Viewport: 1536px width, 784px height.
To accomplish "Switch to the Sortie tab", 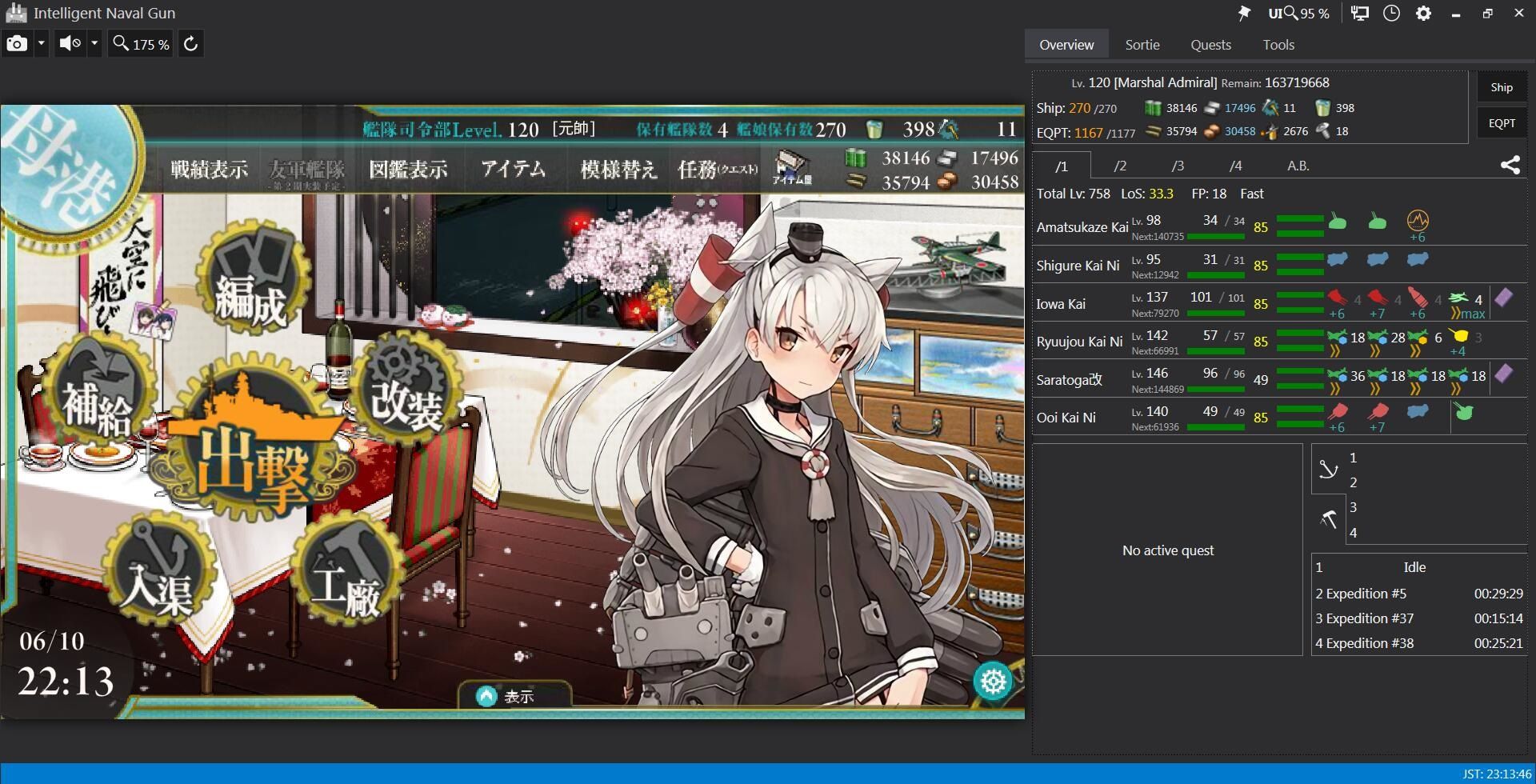I will click(1142, 45).
